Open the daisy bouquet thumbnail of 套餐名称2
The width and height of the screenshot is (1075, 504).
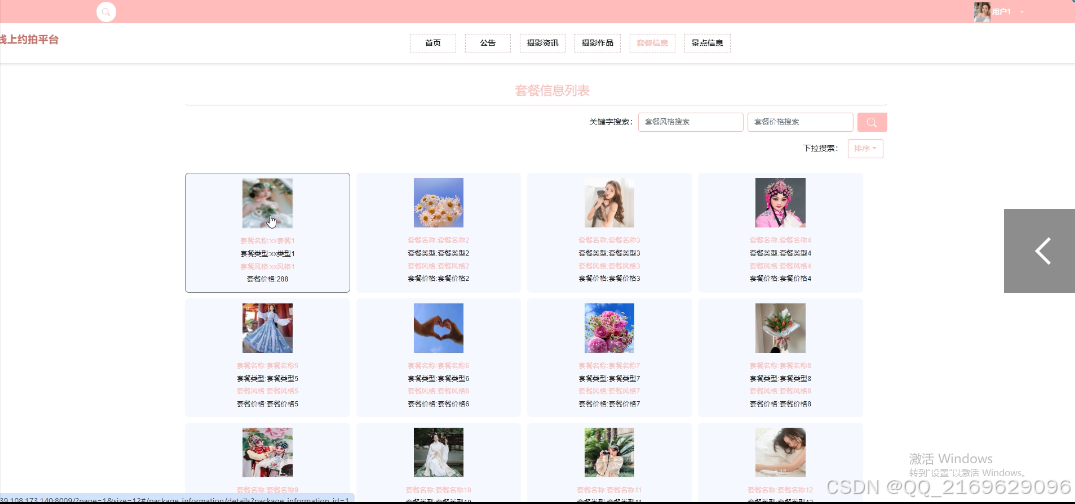tap(439, 203)
